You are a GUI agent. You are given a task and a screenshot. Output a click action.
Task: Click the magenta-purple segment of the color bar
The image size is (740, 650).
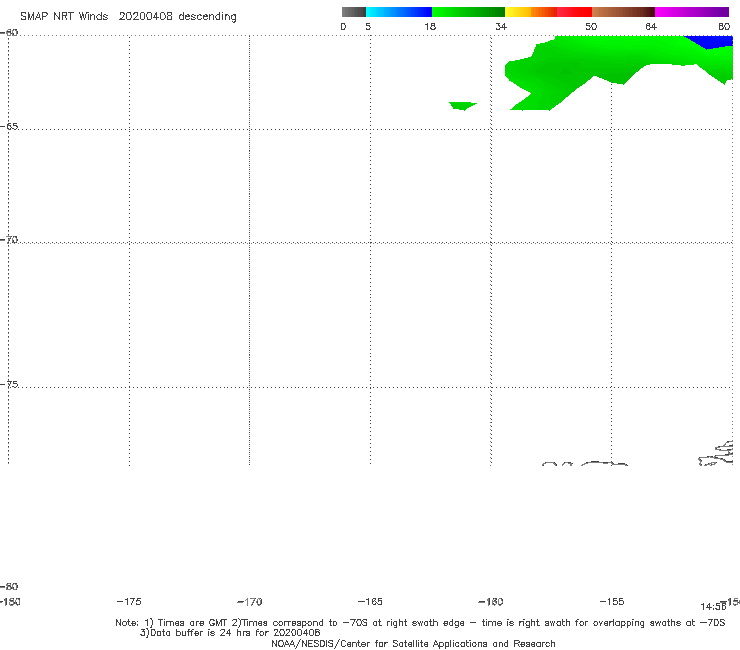click(692, 12)
